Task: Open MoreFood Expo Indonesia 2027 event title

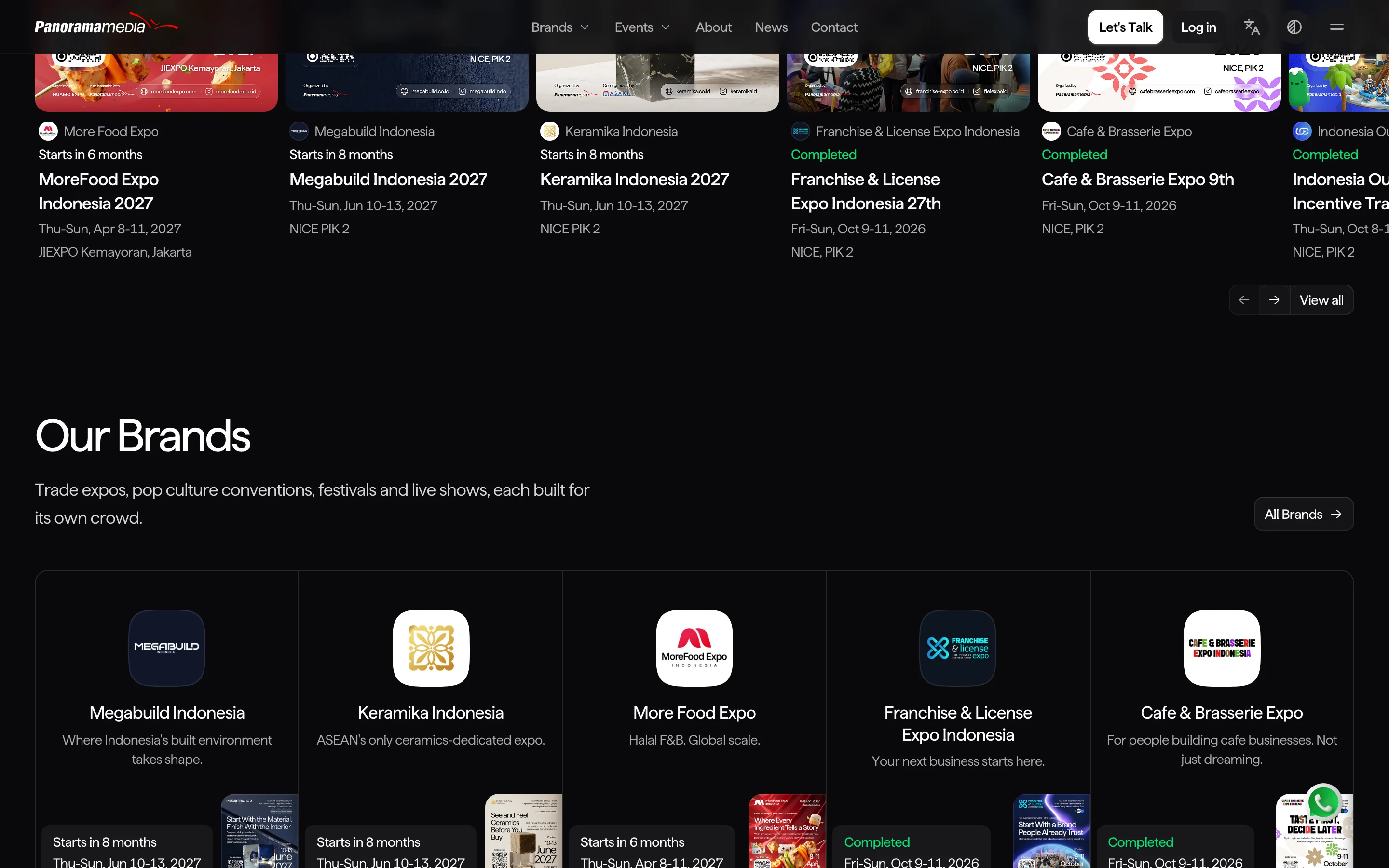Action: [x=99, y=191]
